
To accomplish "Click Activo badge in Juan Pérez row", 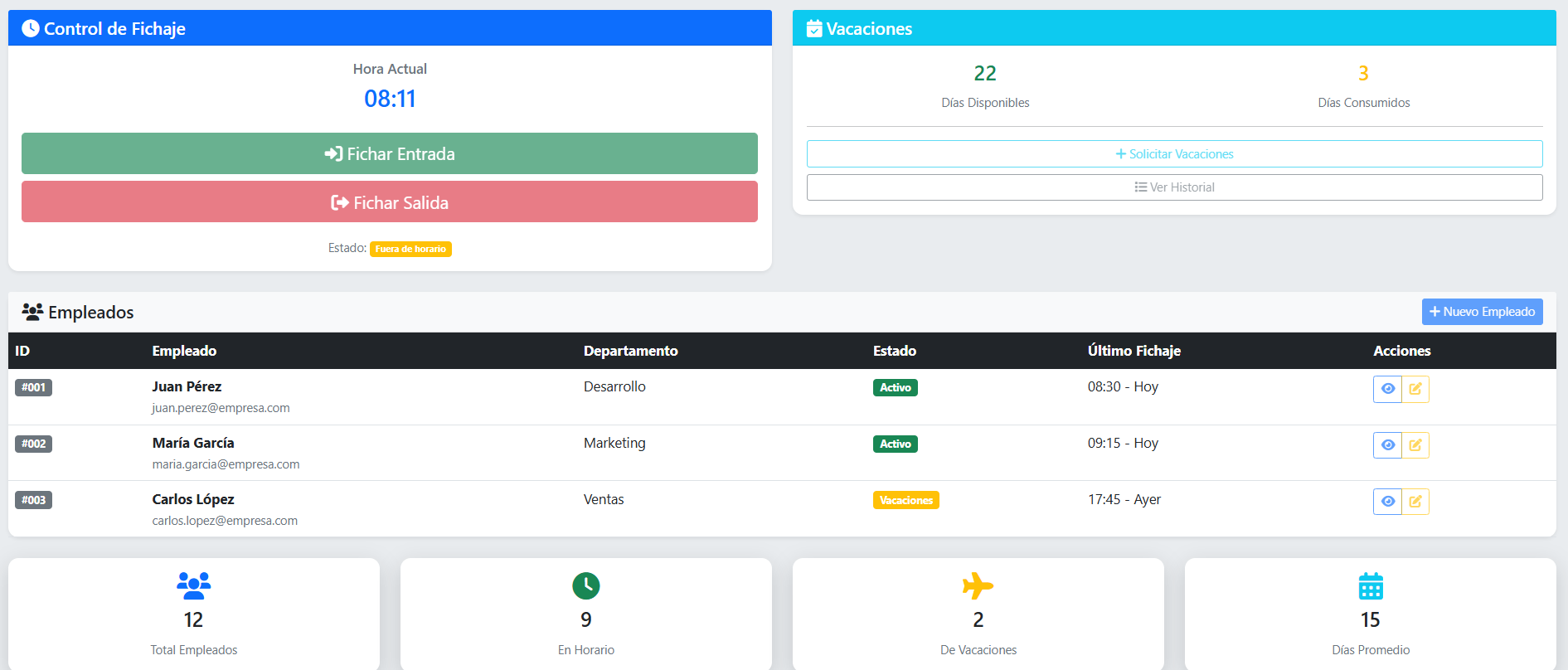I will coord(896,387).
